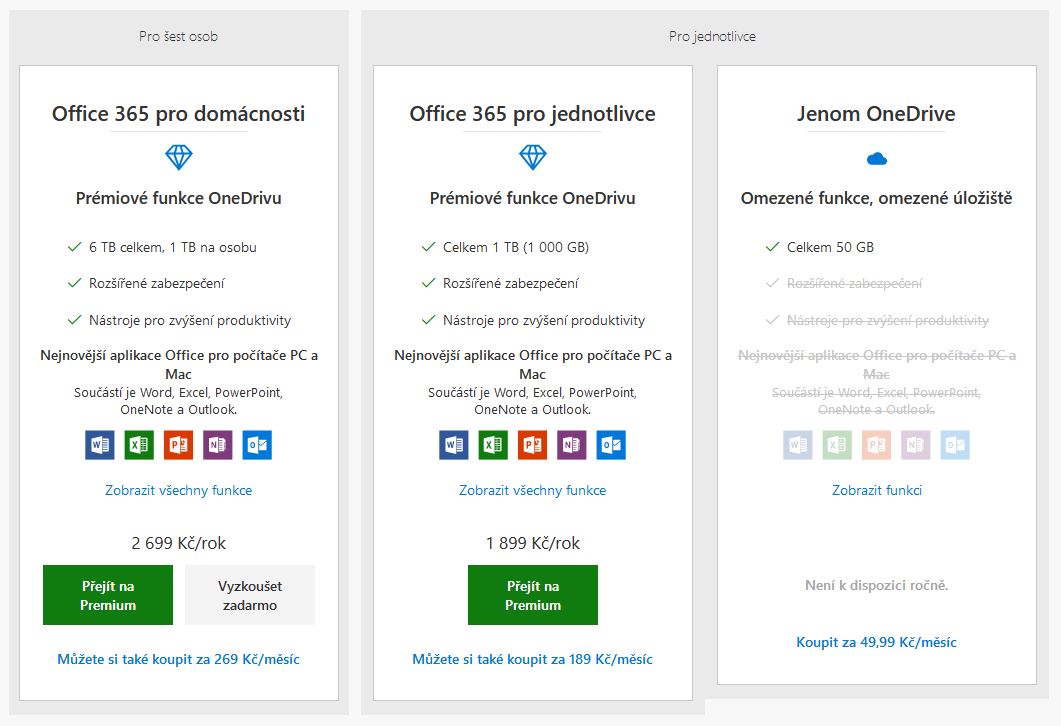Click the Celkem 50 GB text
This screenshot has width=1061, height=726.
pyautogui.click(x=830, y=247)
